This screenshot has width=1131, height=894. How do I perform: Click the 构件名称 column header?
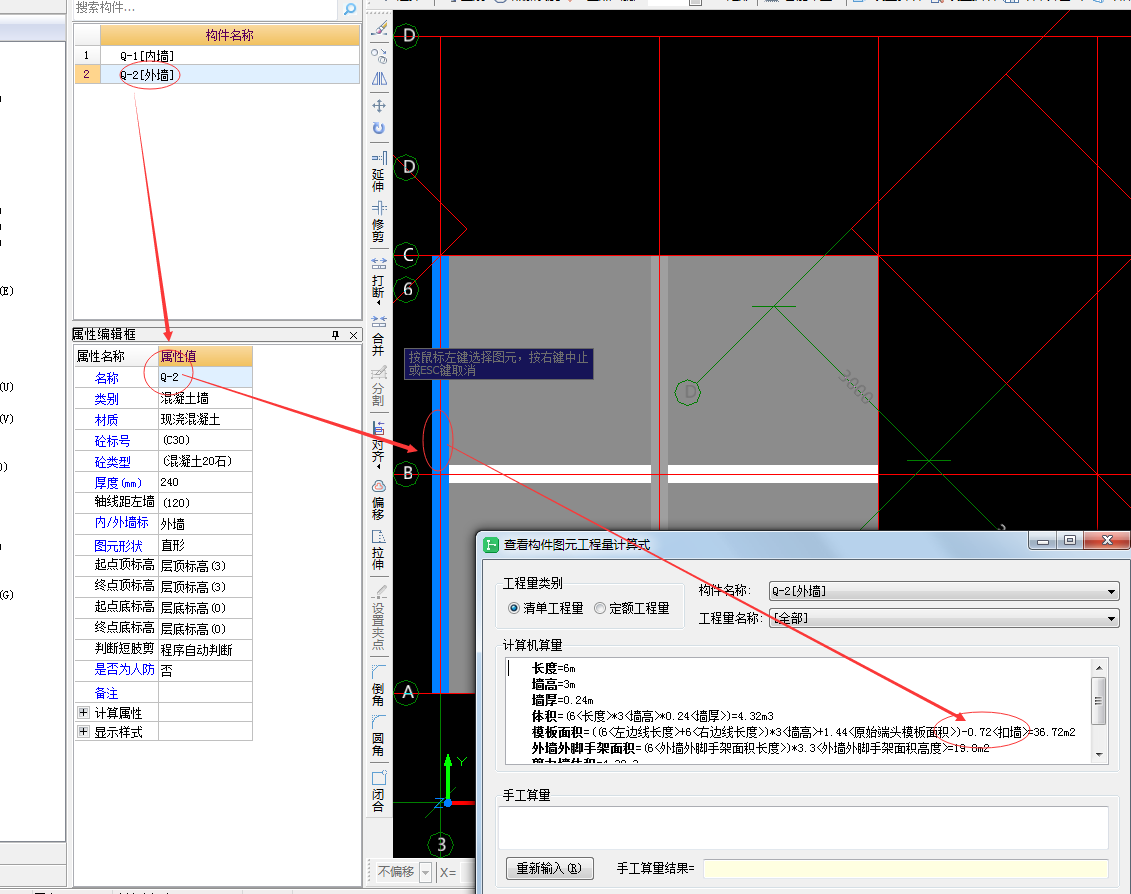point(229,35)
